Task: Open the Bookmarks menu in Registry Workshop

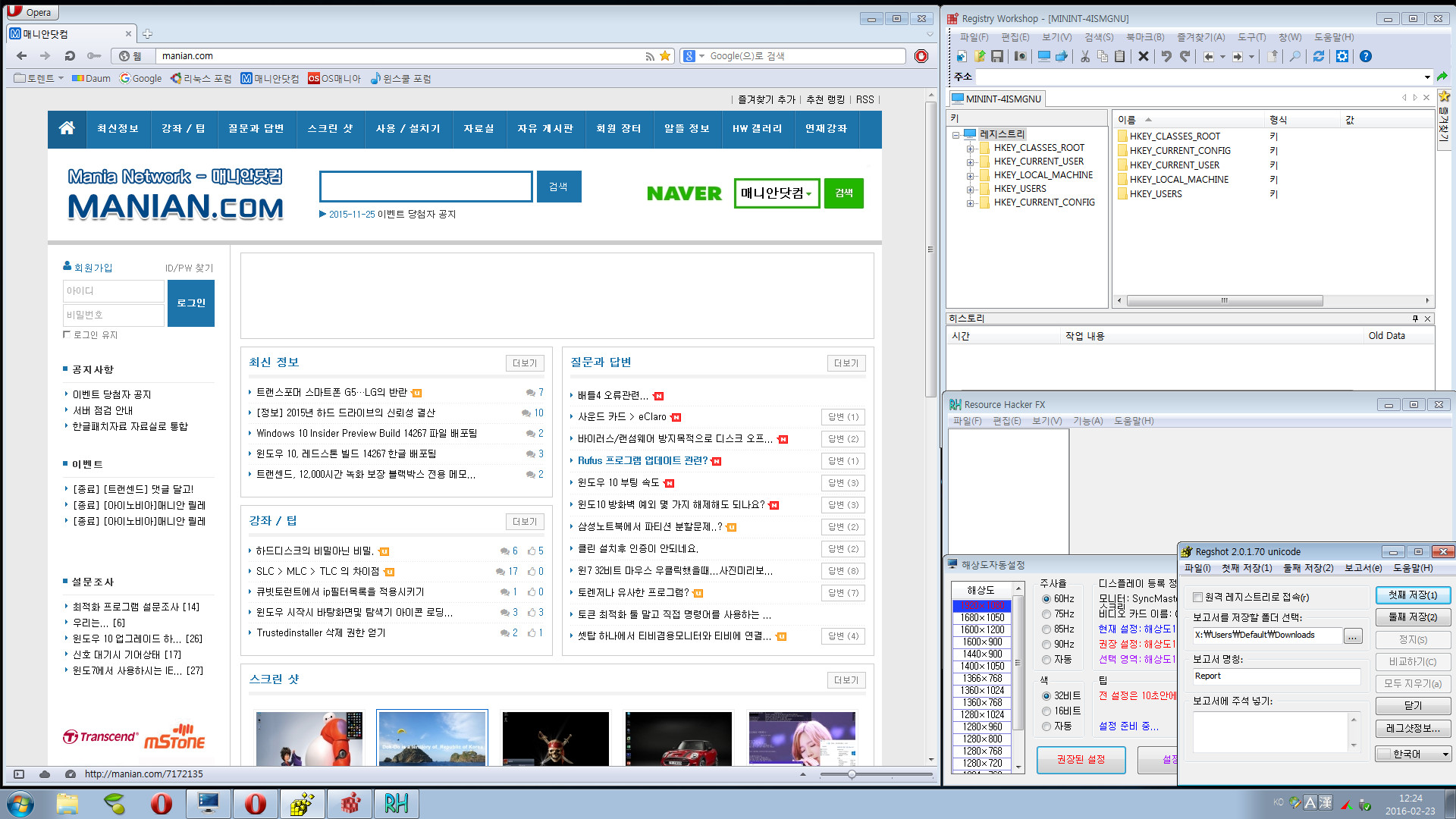Action: pos(1144,37)
